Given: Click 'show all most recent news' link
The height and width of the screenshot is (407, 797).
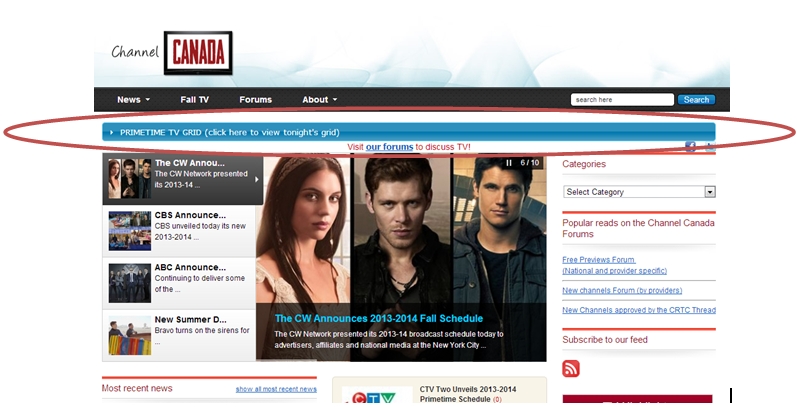Looking at the screenshot, I should (276, 389).
